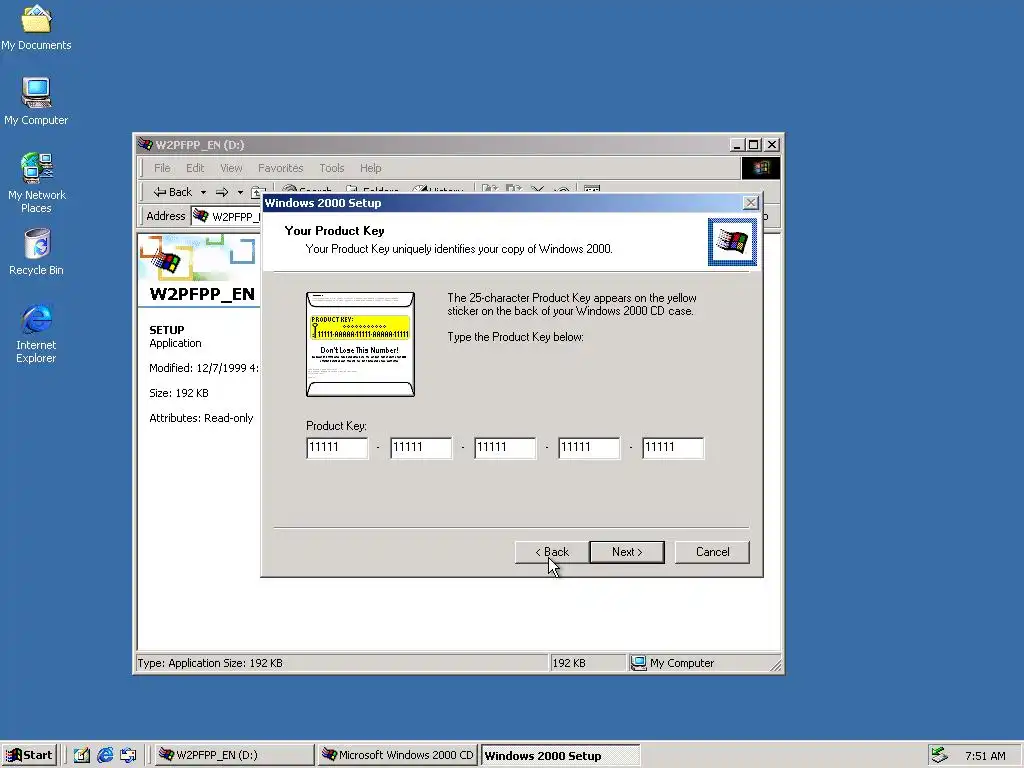
Task: Click taskbar clock showing 7:51 AM
Action: 985,756
